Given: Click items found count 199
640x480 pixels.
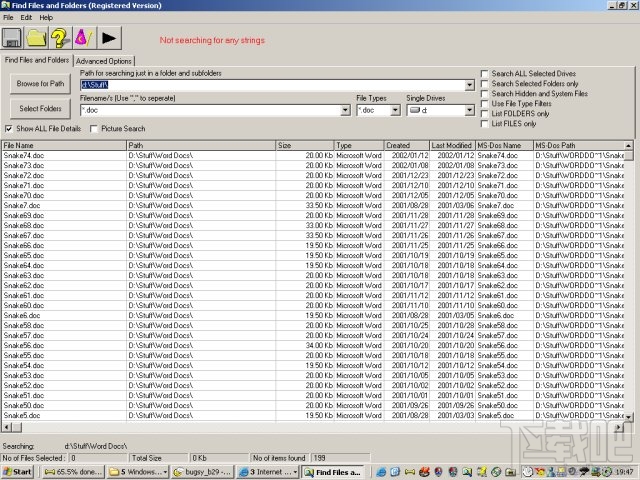Looking at the screenshot, I should (x=340, y=458).
